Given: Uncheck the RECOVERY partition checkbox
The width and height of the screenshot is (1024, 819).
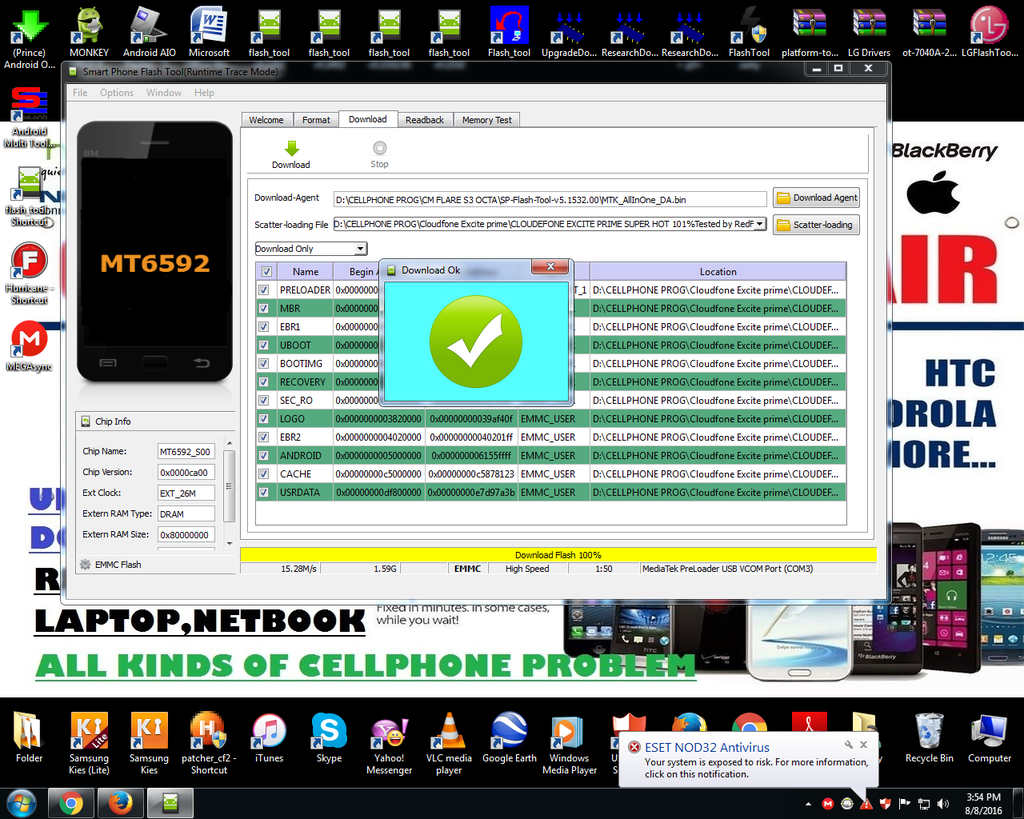Looking at the screenshot, I should pyautogui.click(x=264, y=382).
